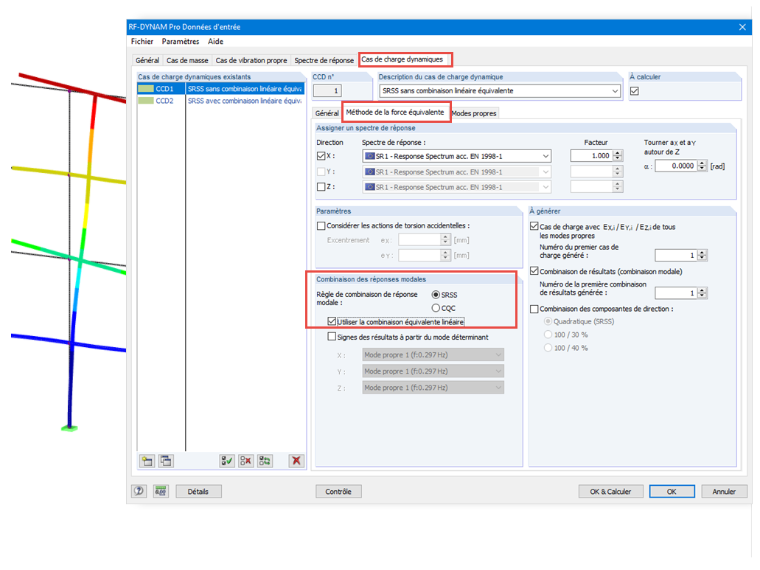Open the Aide menu
This screenshot has width=760, height=570.
pyautogui.click(x=216, y=42)
